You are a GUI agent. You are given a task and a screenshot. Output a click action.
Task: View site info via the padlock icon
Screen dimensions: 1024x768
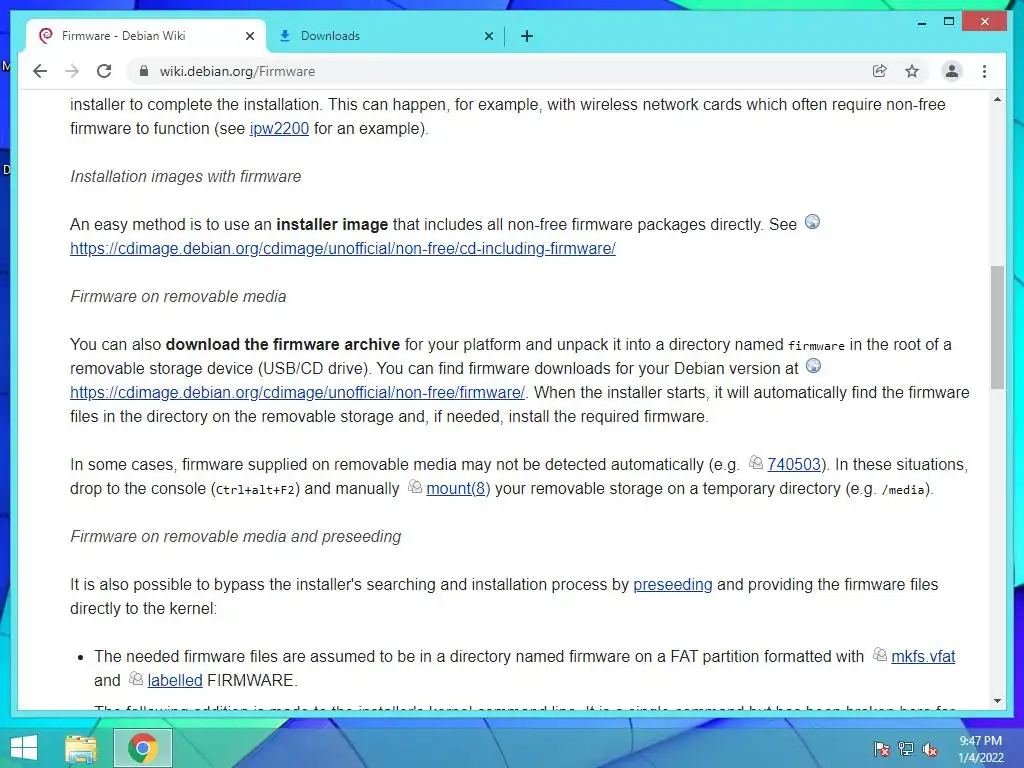[144, 71]
